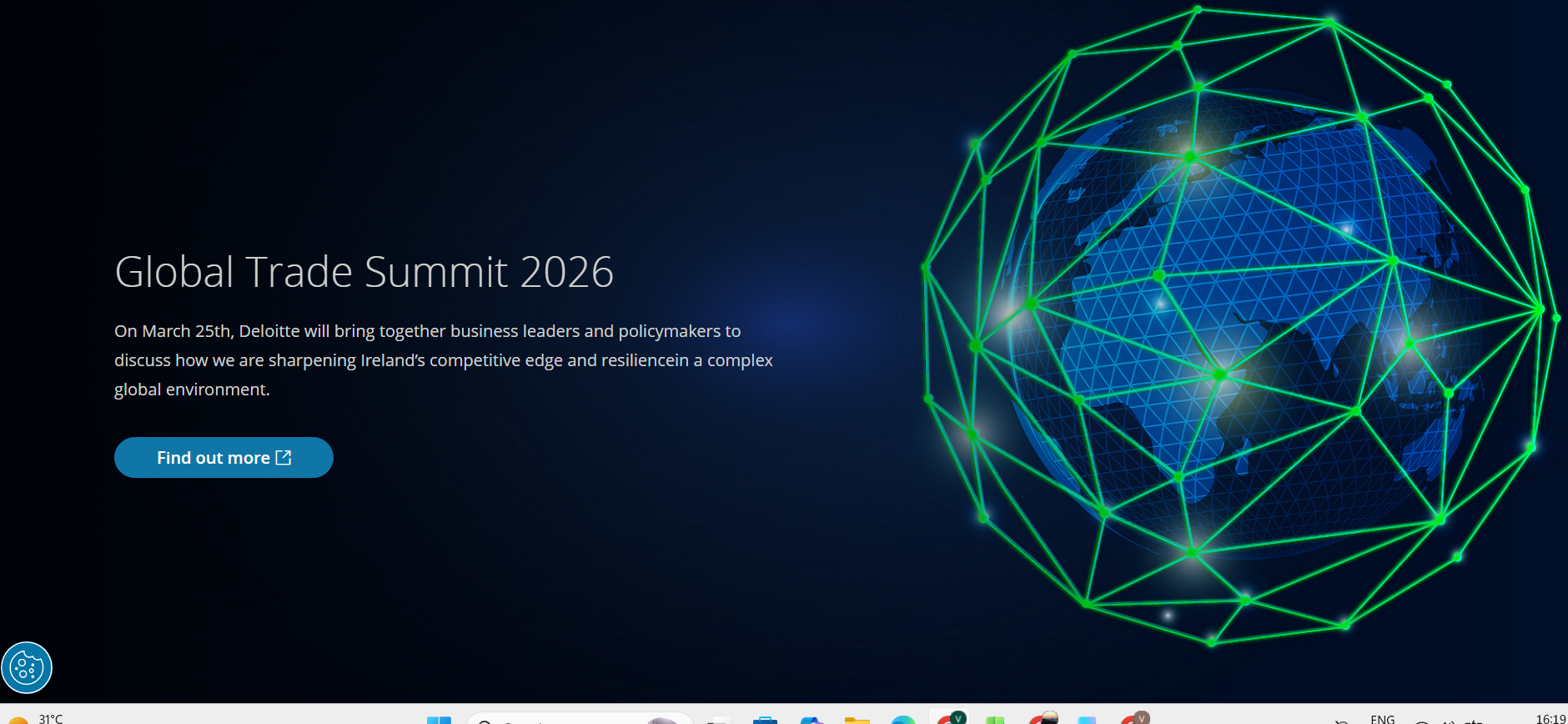Click the summit description paragraph text

443,360
